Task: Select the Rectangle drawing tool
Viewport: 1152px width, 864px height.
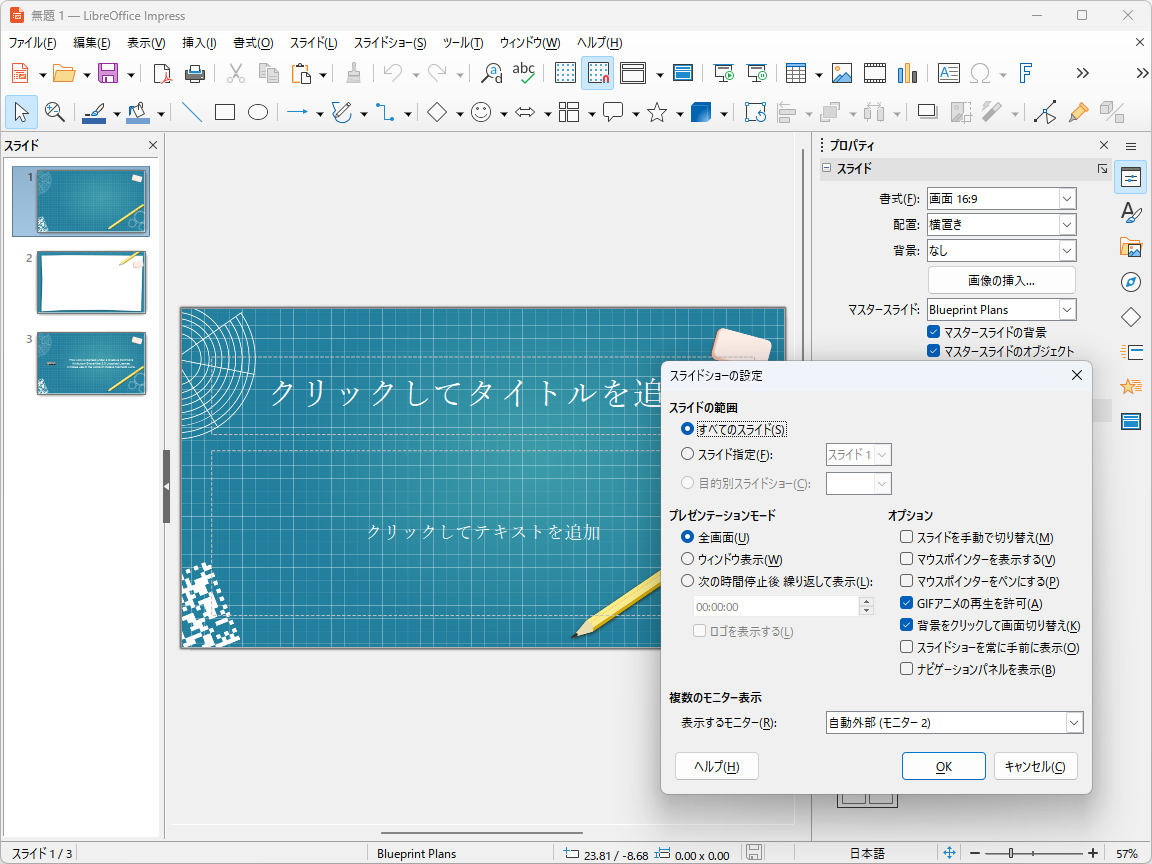Action: [x=224, y=112]
